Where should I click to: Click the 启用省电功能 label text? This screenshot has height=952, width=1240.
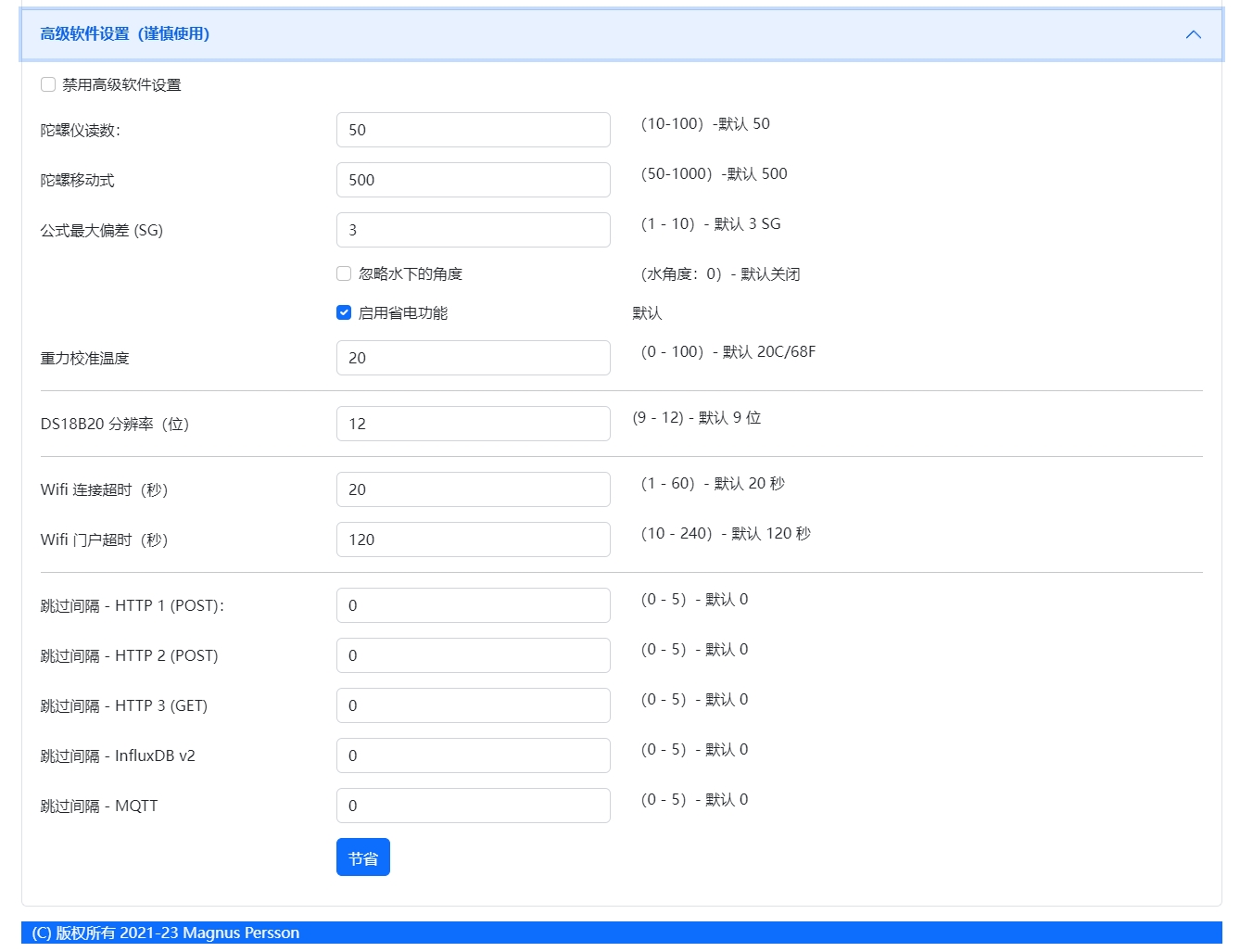point(403,313)
